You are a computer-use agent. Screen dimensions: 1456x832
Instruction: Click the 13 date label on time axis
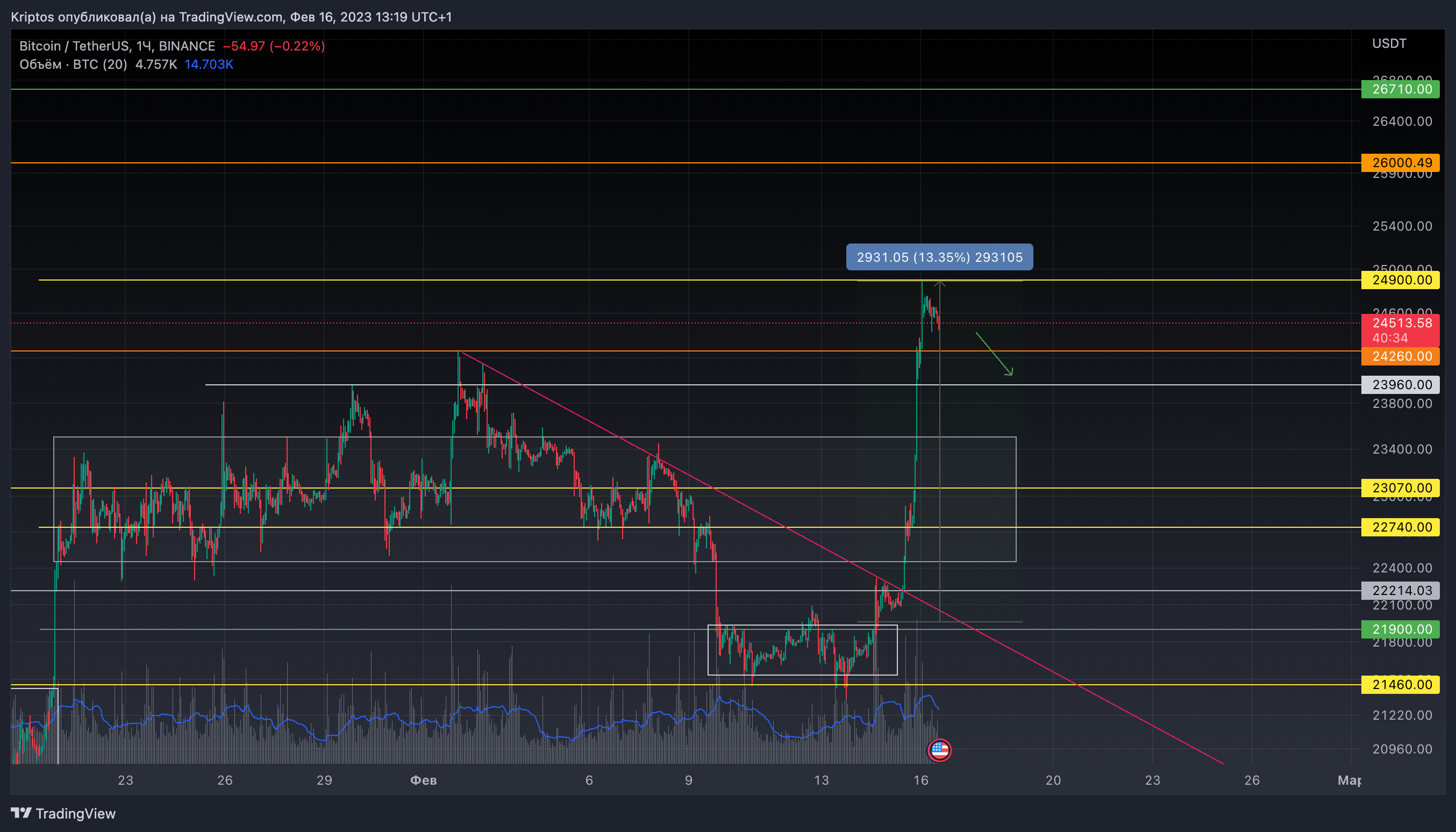821,780
